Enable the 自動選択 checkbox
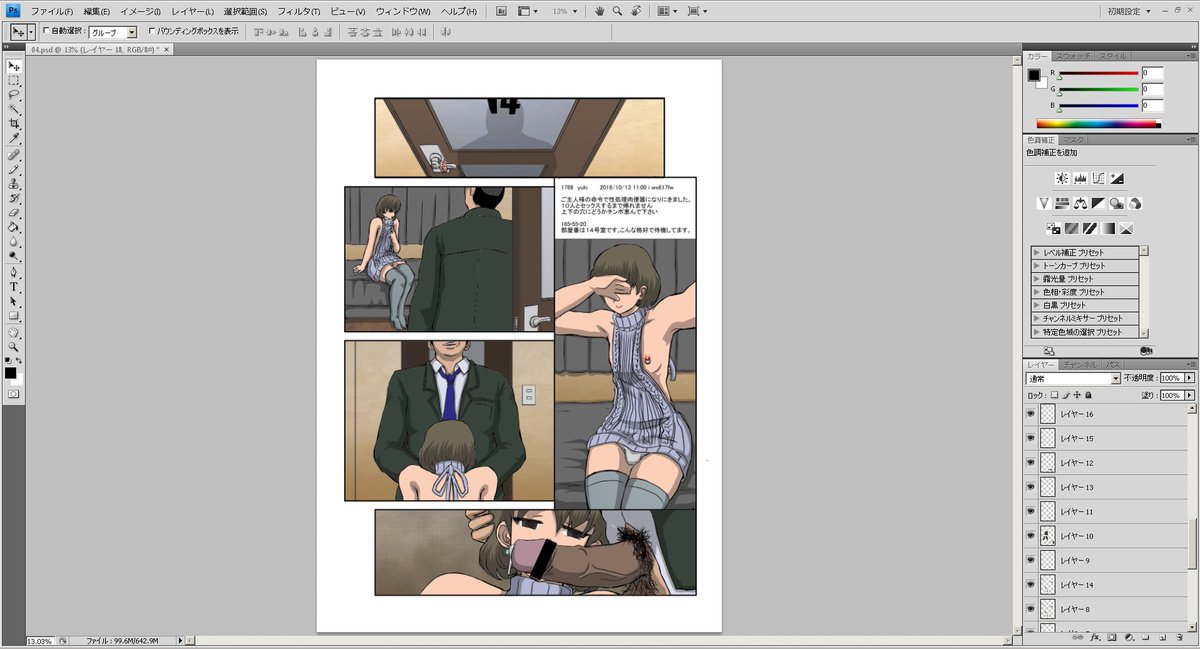This screenshot has height=649, width=1200. [46, 31]
